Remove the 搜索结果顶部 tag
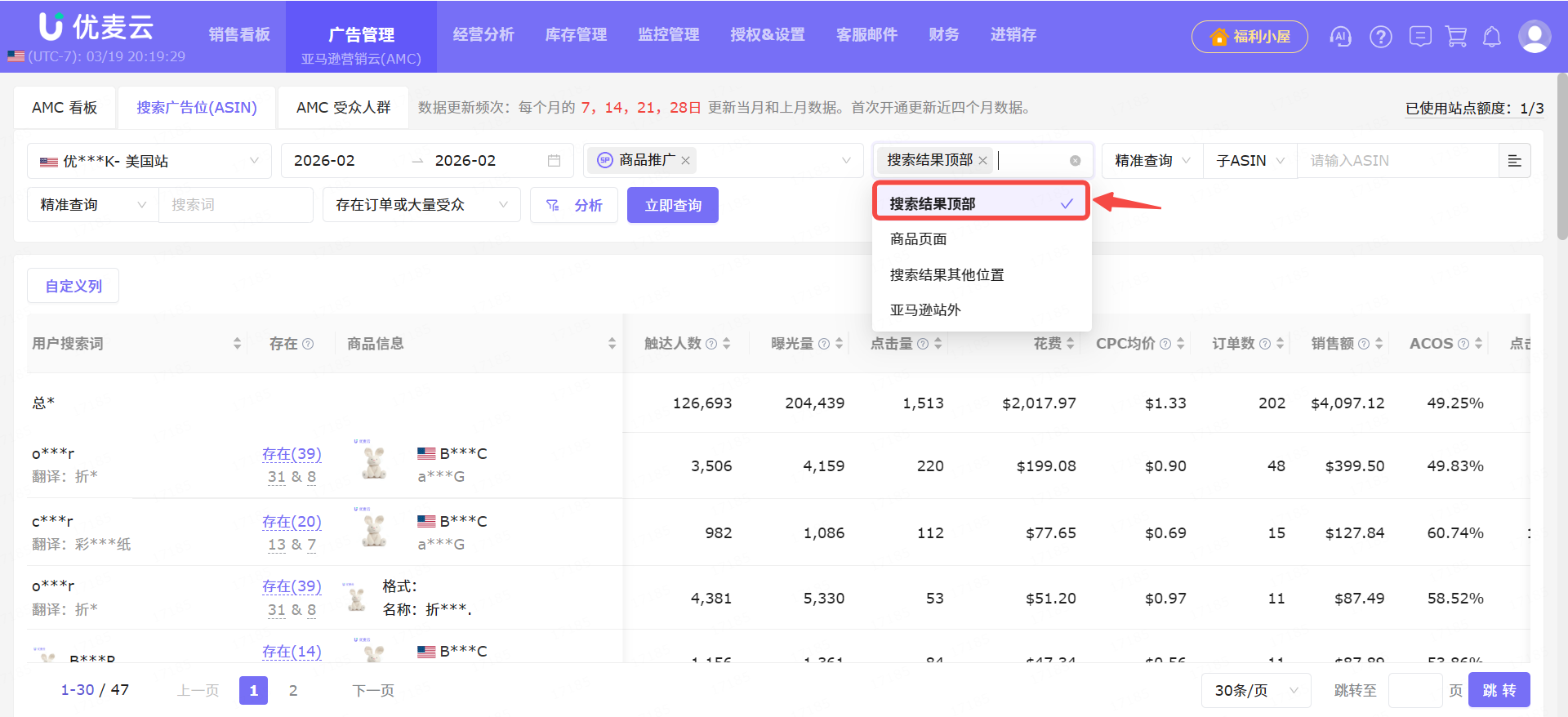The width and height of the screenshot is (1568, 717). coord(983,161)
